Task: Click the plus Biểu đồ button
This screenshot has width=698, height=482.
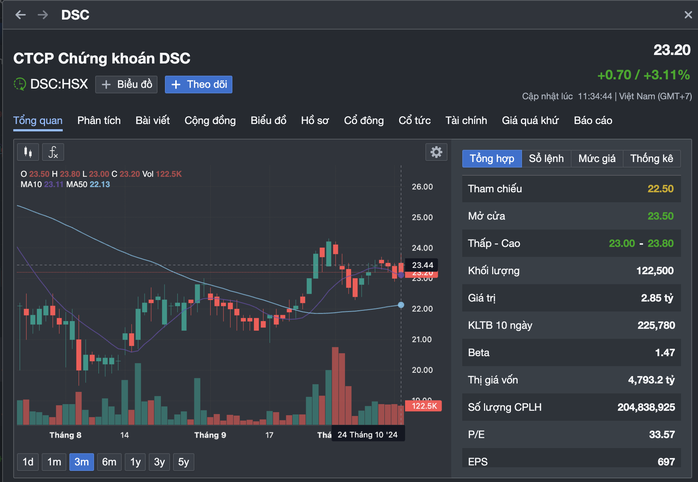Action: click(126, 85)
